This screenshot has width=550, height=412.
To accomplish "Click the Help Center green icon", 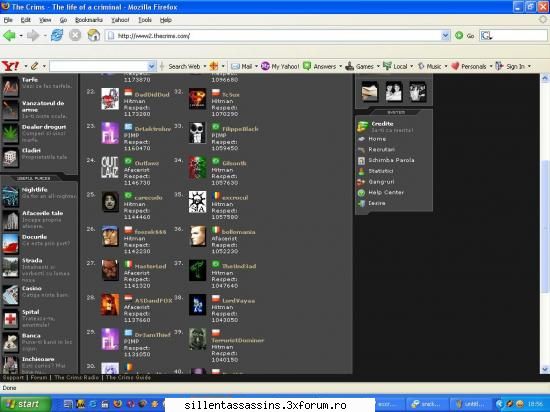I will tap(361, 193).
